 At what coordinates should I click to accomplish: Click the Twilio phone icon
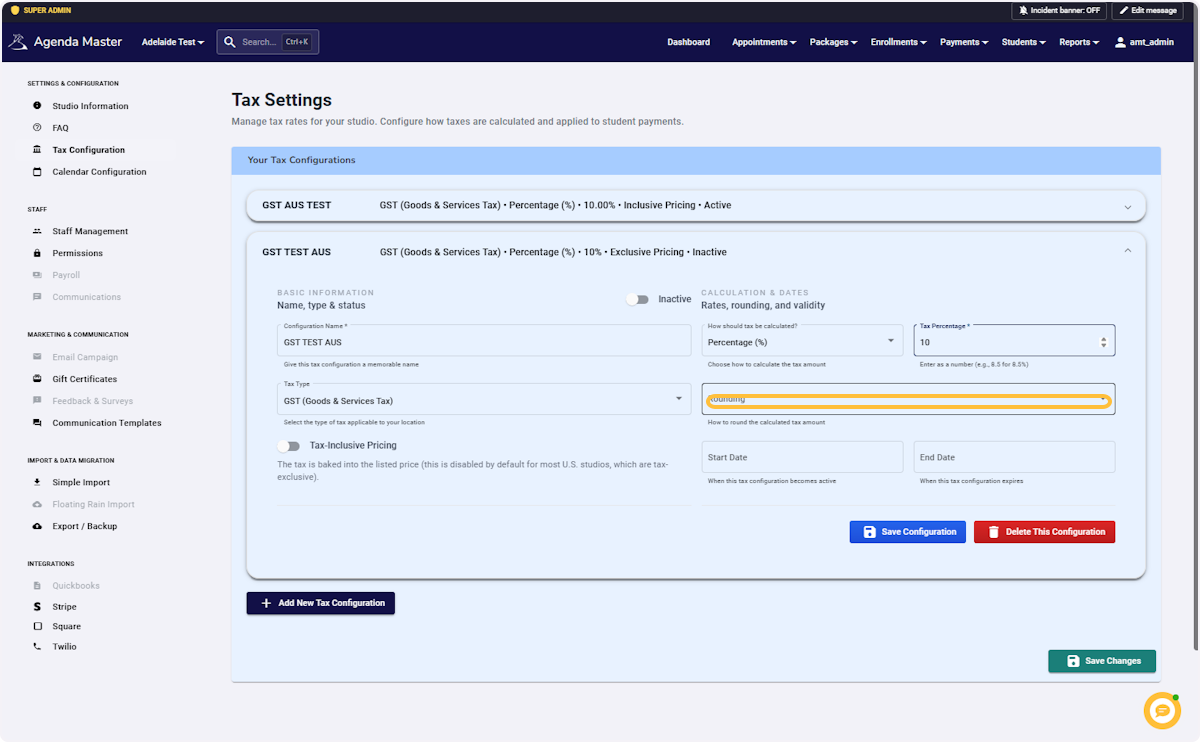click(37, 647)
